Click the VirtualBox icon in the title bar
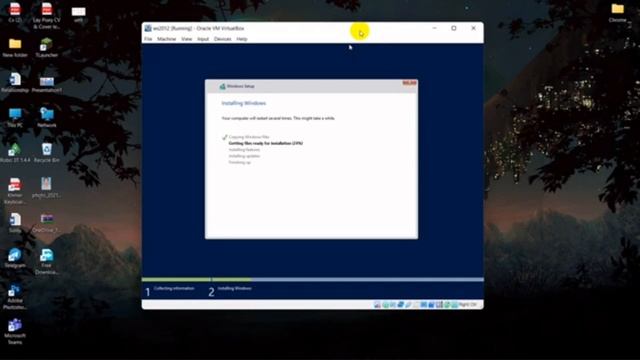Viewport: 640px width, 360px height. pyautogui.click(x=148, y=28)
